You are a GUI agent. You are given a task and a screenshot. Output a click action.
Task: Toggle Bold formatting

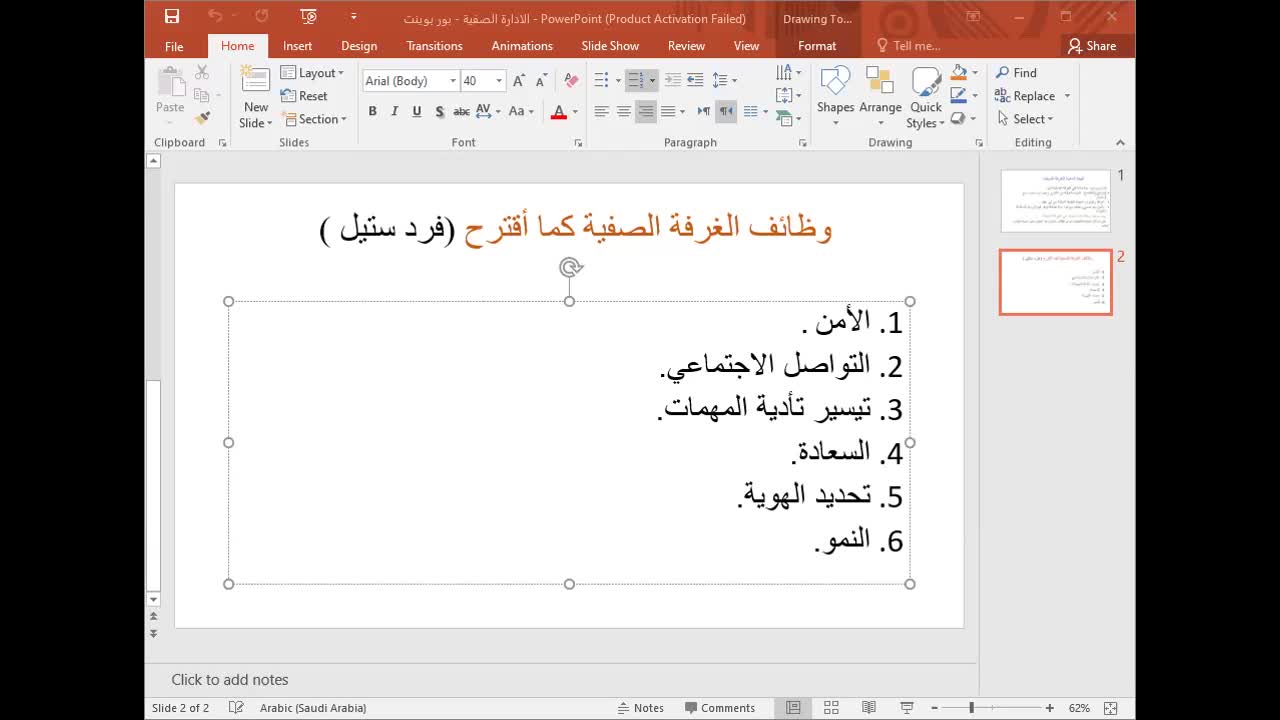(x=372, y=111)
